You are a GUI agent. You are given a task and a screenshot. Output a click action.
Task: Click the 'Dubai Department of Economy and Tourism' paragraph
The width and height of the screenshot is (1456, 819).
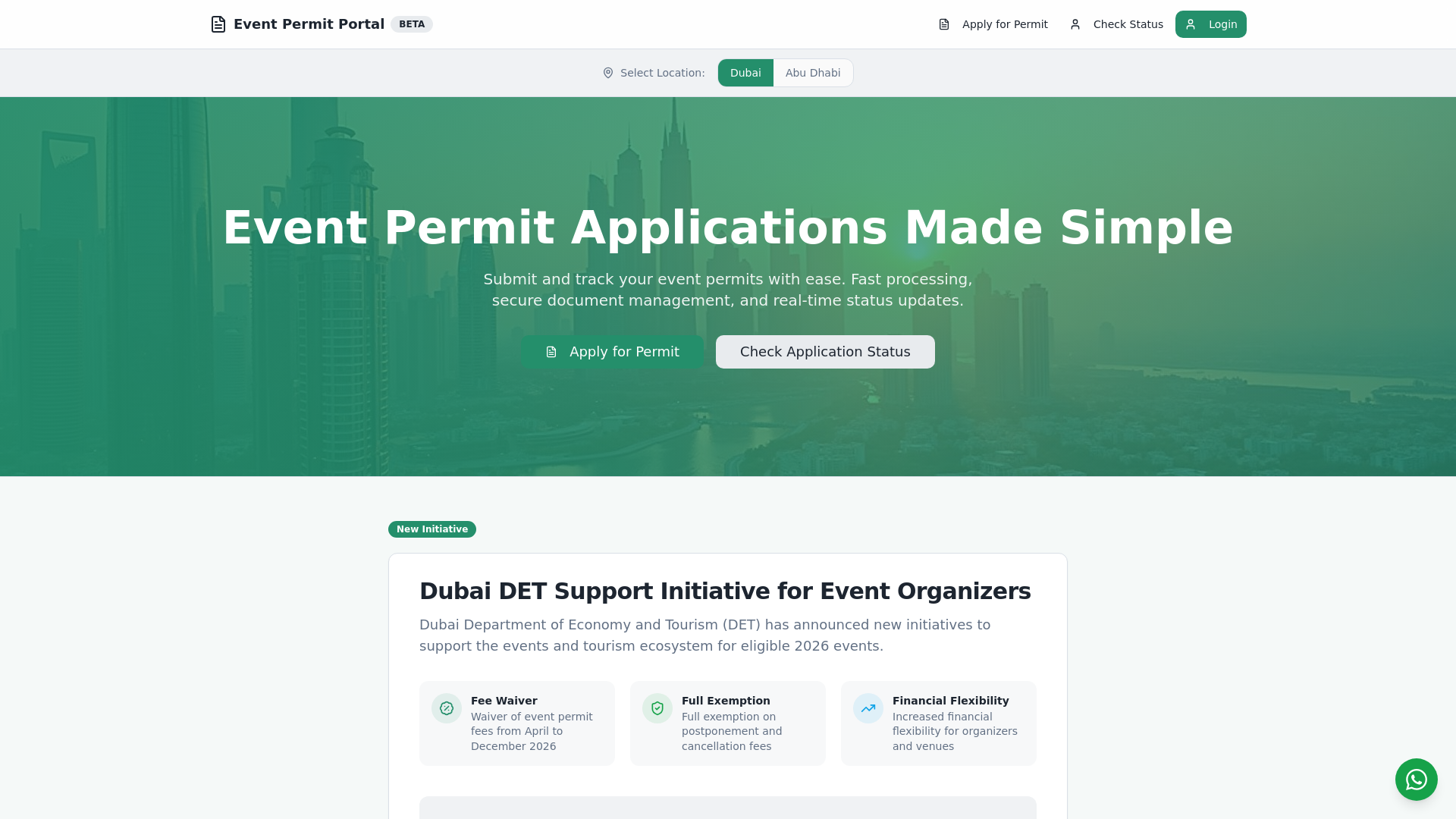point(705,635)
